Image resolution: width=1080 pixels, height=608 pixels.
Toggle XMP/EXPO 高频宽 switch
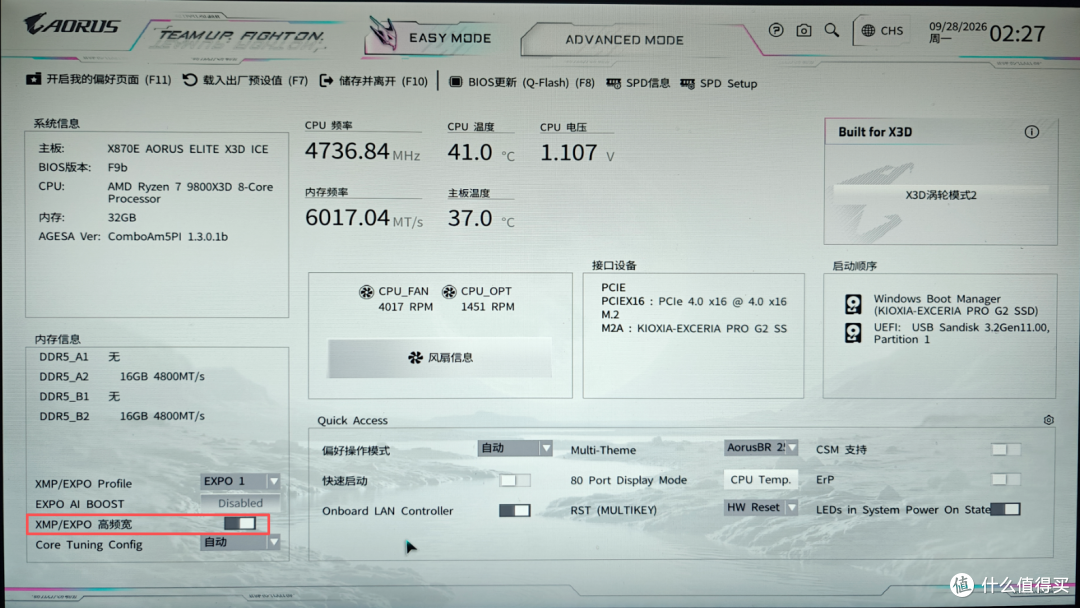coord(240,524)
